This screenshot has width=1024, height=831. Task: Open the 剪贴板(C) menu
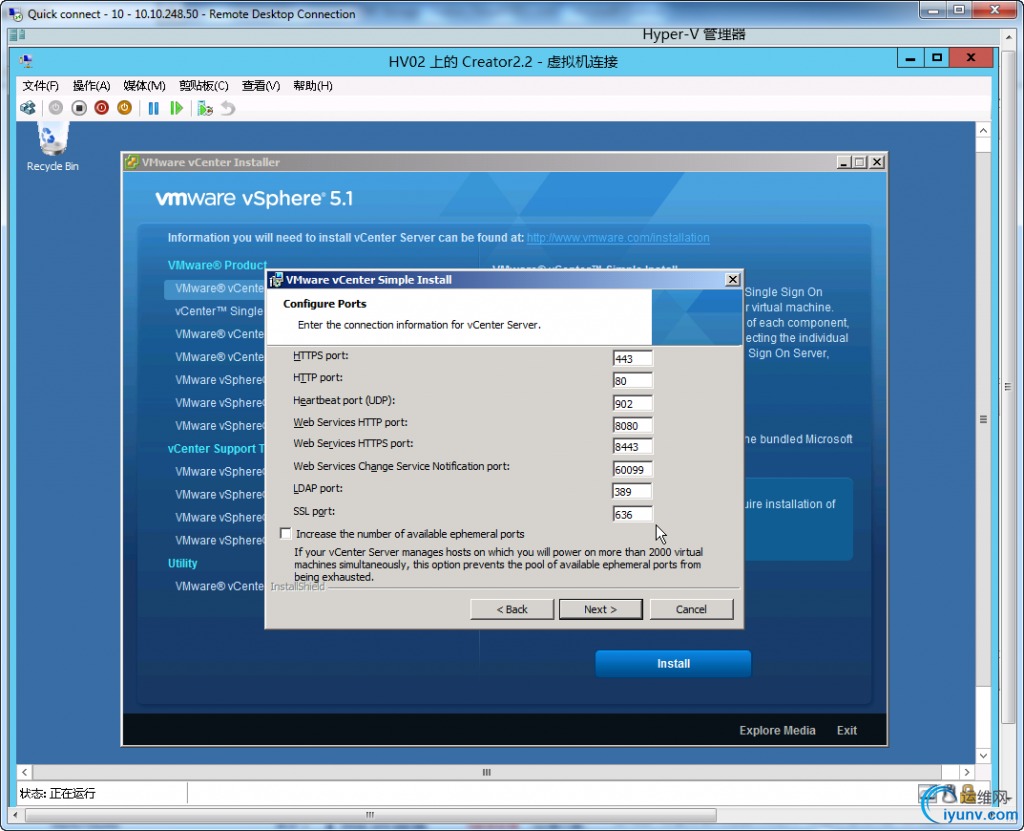(x=204, y=86)
